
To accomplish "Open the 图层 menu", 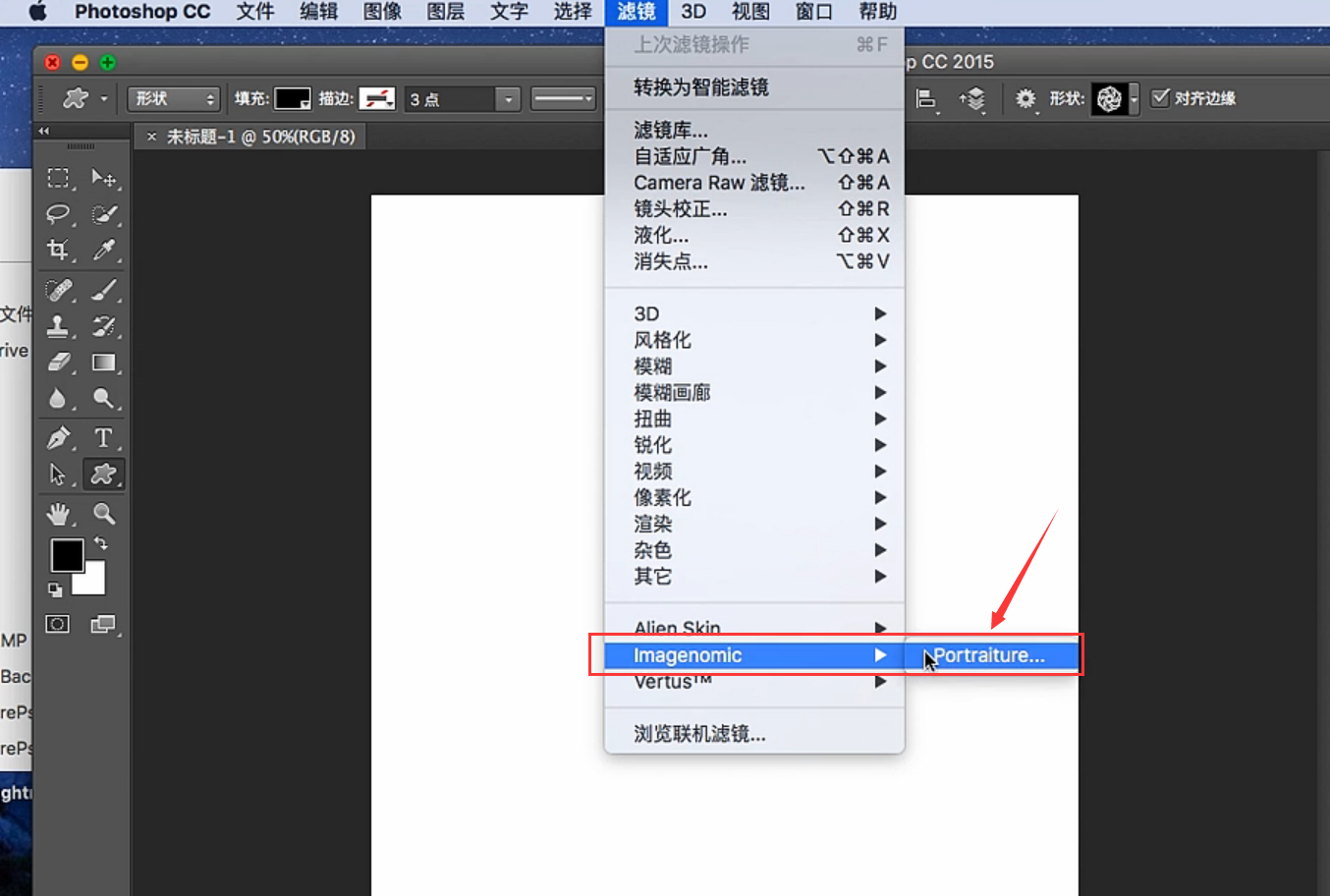I will (445, 12).
